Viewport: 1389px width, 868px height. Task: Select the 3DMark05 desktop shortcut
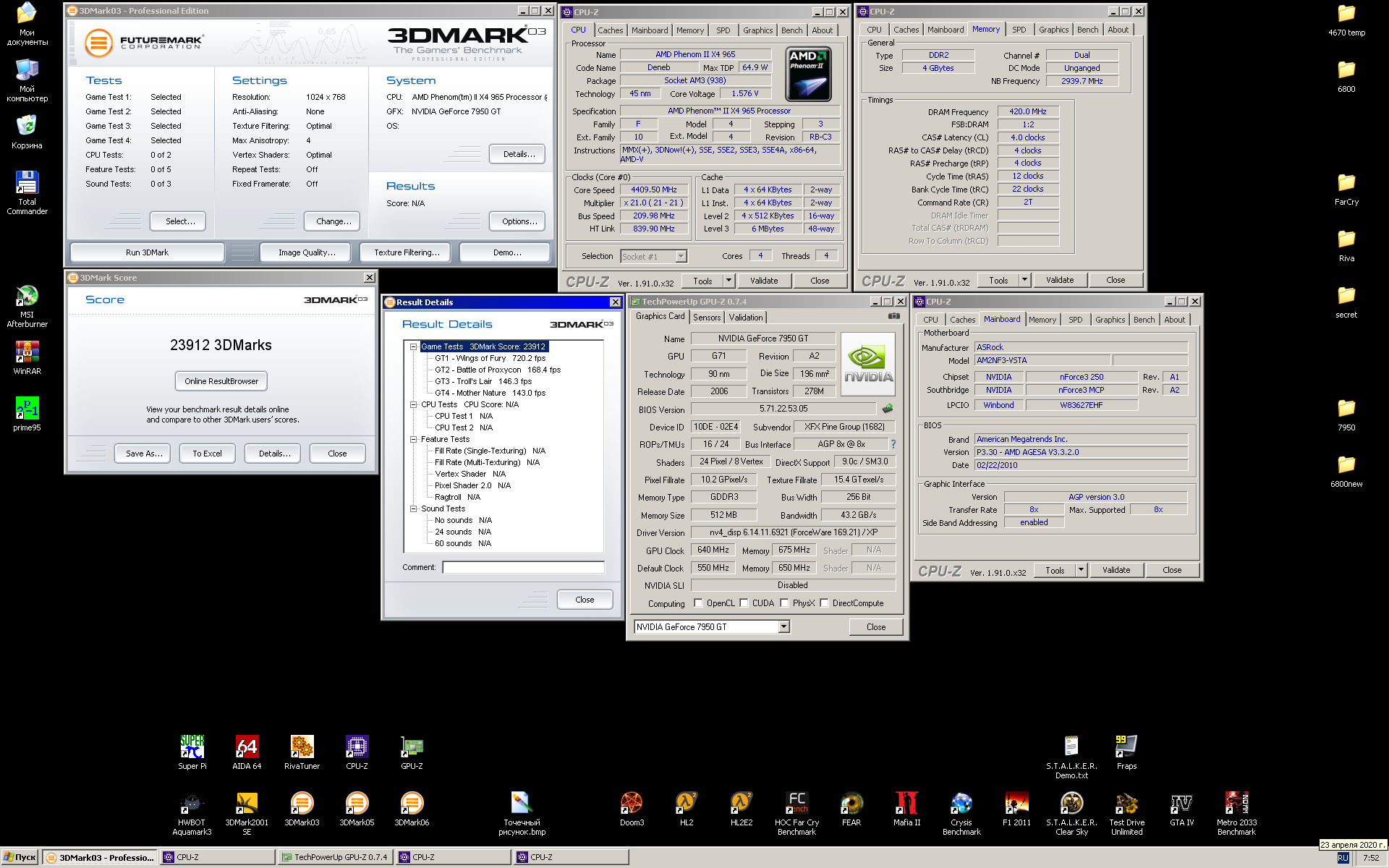coord(357,809)
